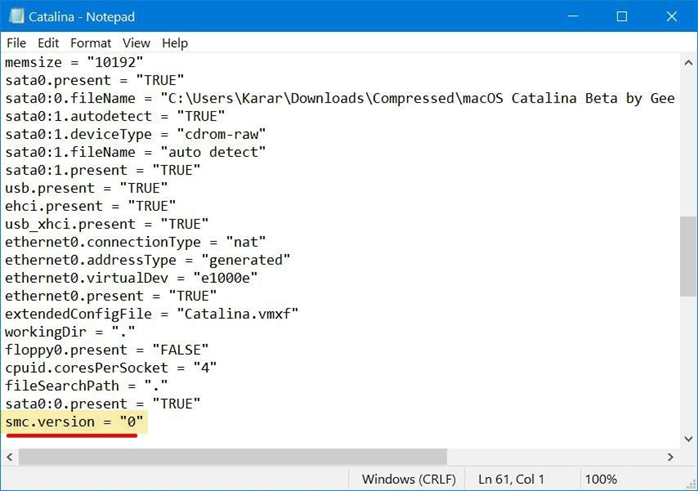Click the sata0:0.fileName line
The image size is (698, 491).
click(x=340, y=98)
